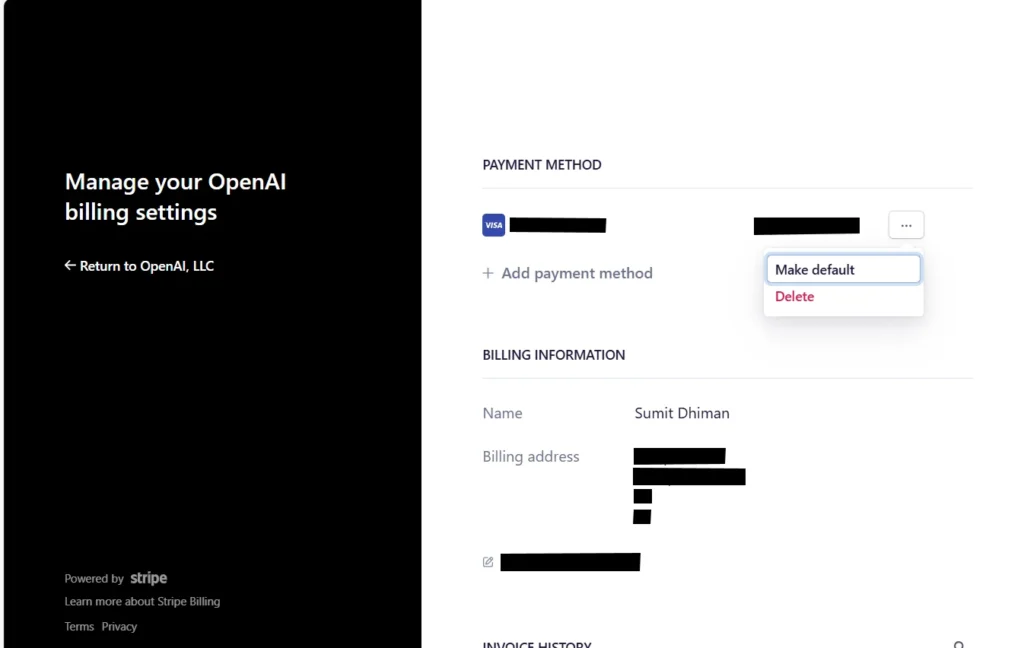This screenshot has width=1024, height=648.
Task: Click the Billing address label
Action: pyautogui.click(x=531, y=457)
